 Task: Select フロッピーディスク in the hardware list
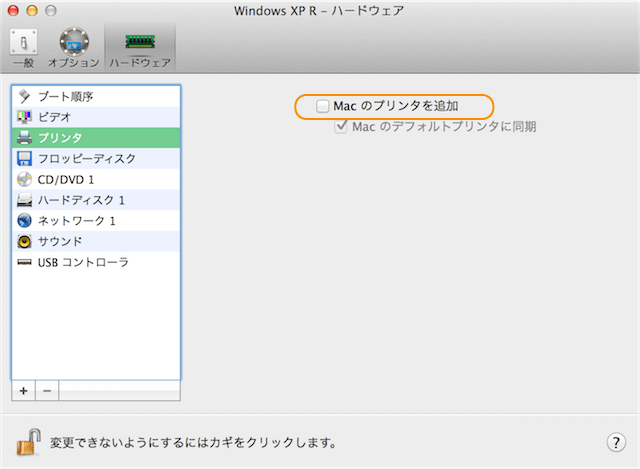[x=96, y=158]
